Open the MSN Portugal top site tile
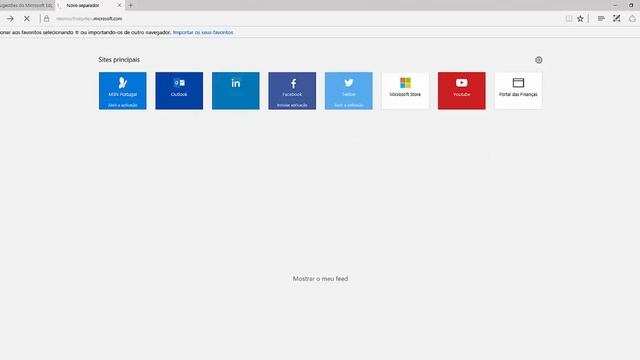 point(122,91)
